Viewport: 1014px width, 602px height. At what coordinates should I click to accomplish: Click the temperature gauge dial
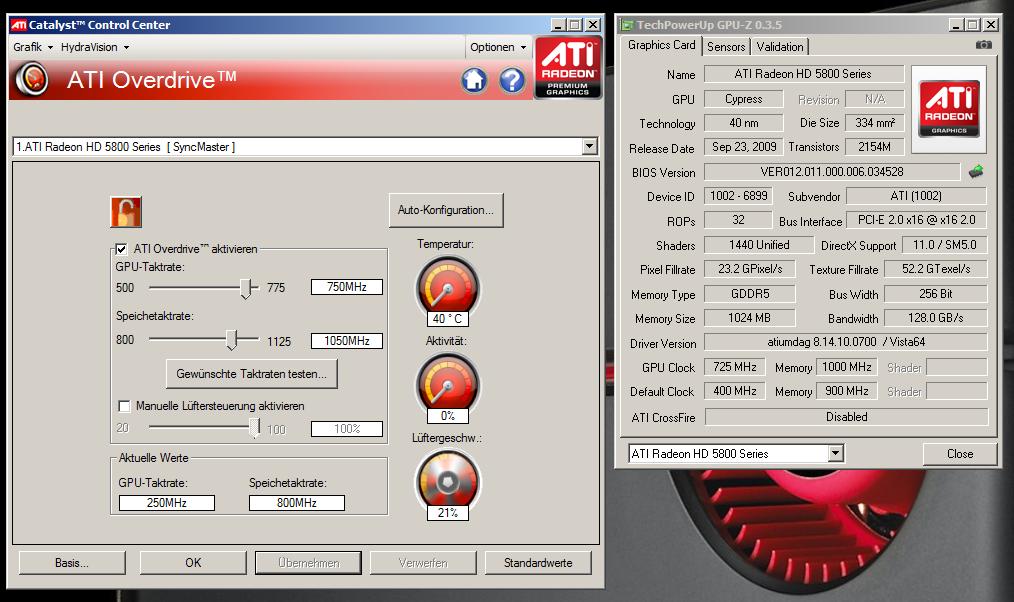pos(448,287)
